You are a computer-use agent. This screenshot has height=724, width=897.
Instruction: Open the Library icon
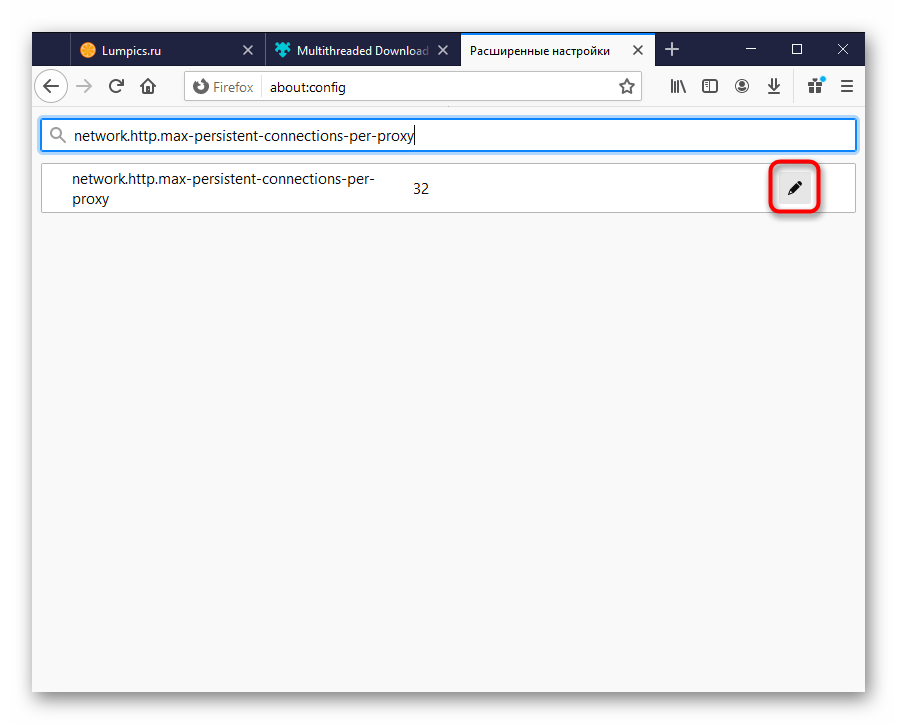[x=678, y=86]
